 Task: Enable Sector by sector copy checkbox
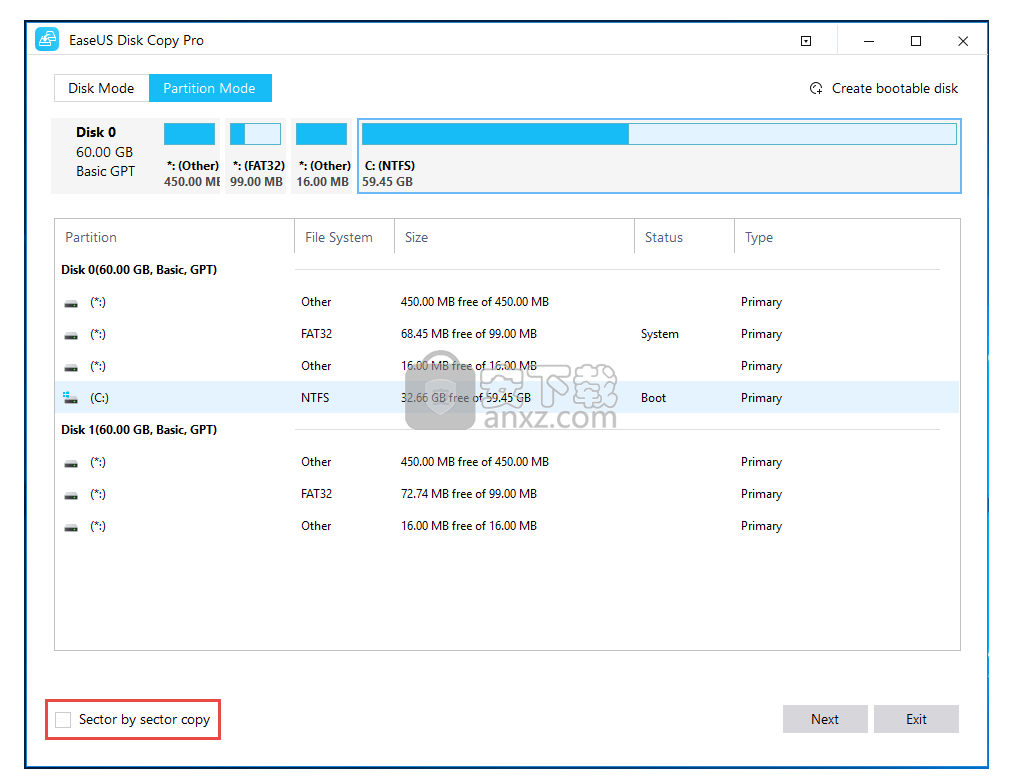[63, 720]
